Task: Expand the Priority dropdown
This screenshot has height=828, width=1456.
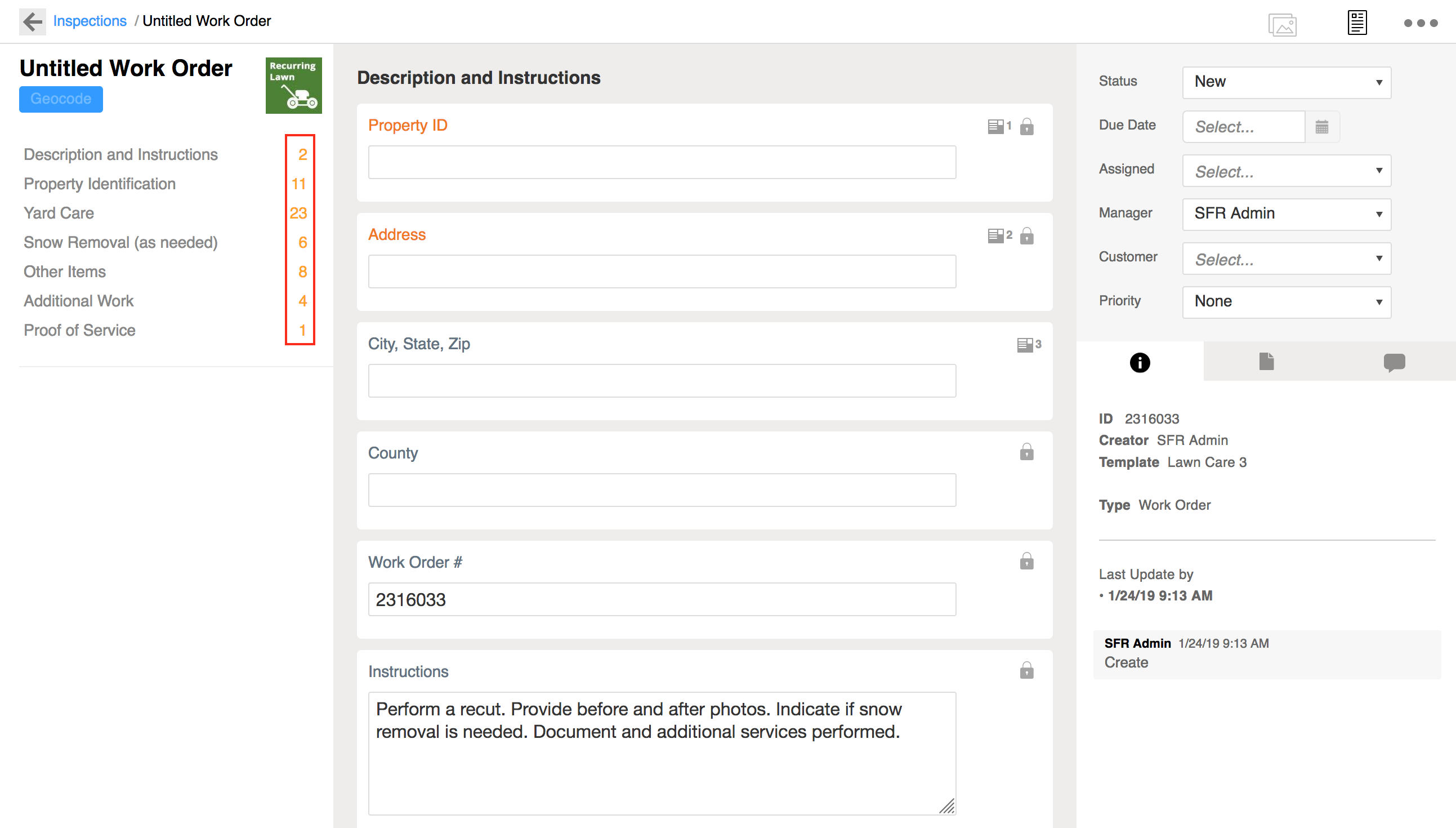Action: [x=1286, y=302]
